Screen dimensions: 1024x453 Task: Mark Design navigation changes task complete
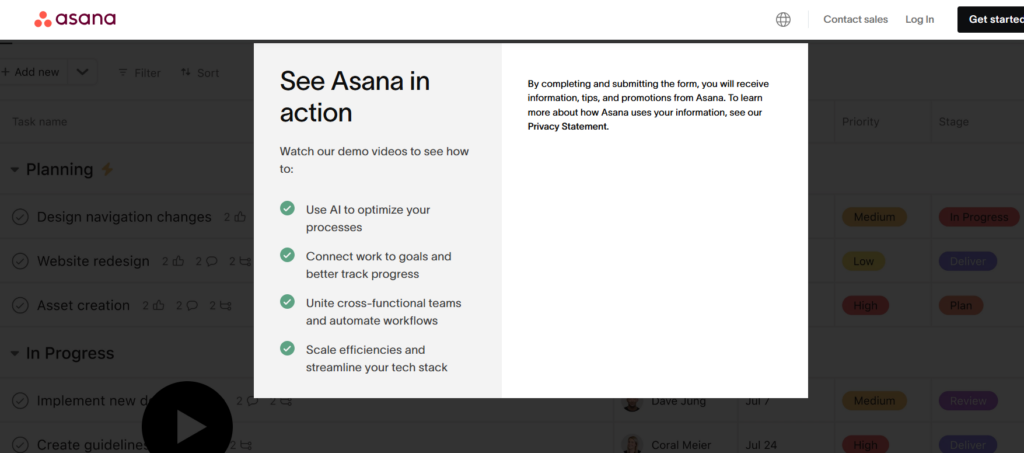20,217
